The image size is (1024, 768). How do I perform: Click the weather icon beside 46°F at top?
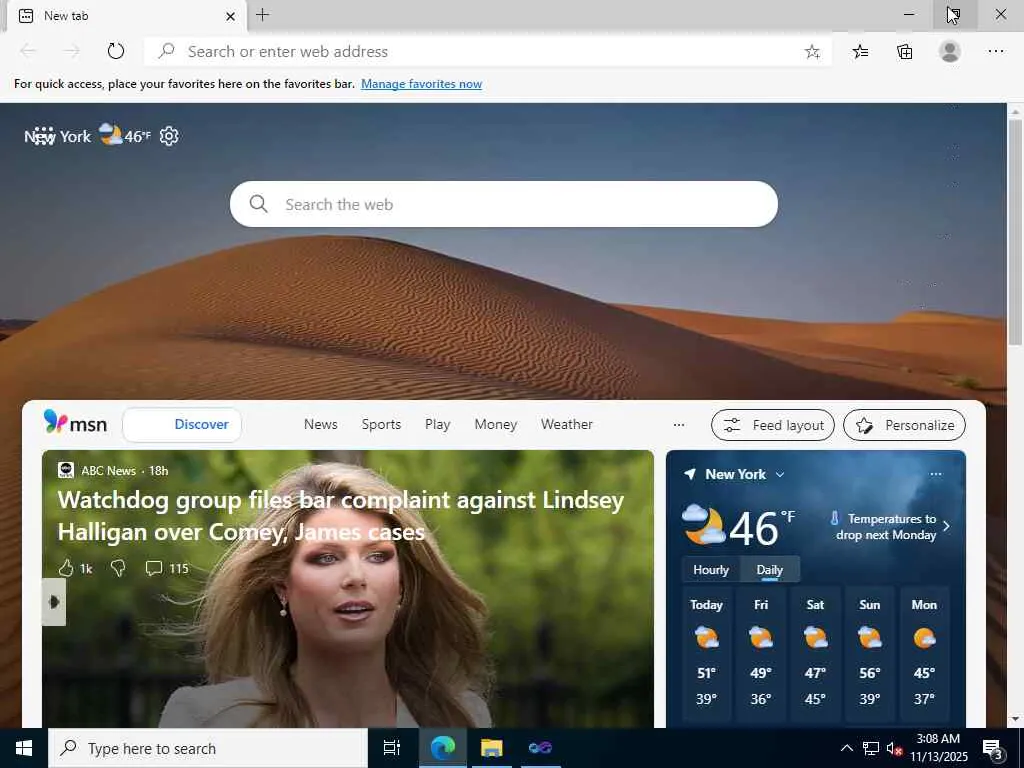110,135
